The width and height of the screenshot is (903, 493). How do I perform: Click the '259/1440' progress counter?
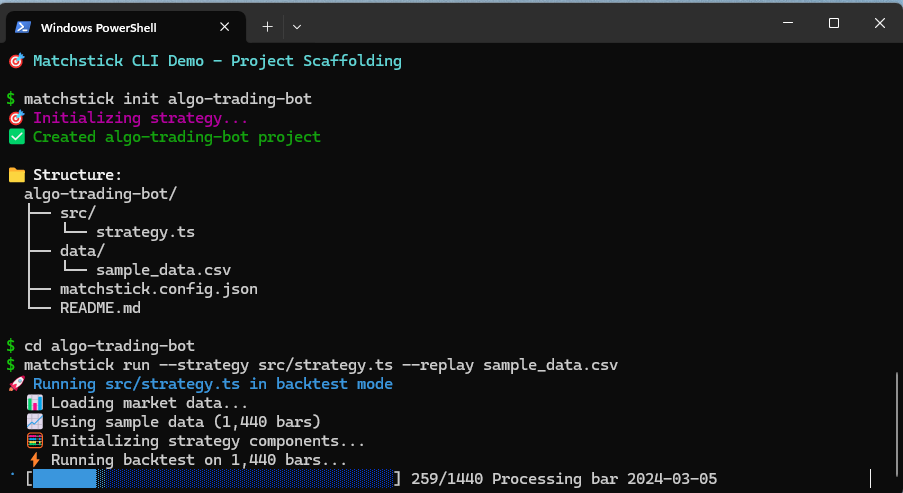pyautogui.click(x=447, y=479)
